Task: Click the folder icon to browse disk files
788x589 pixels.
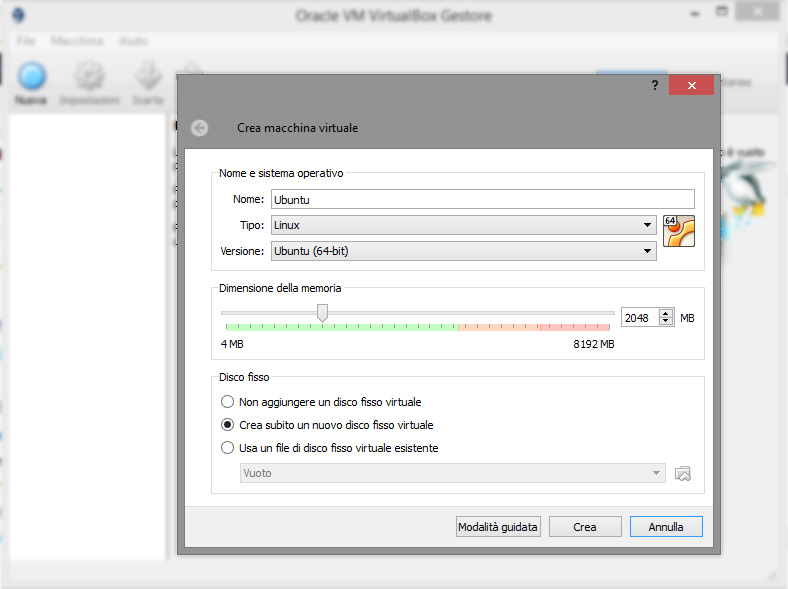Action: coord(683,473)
